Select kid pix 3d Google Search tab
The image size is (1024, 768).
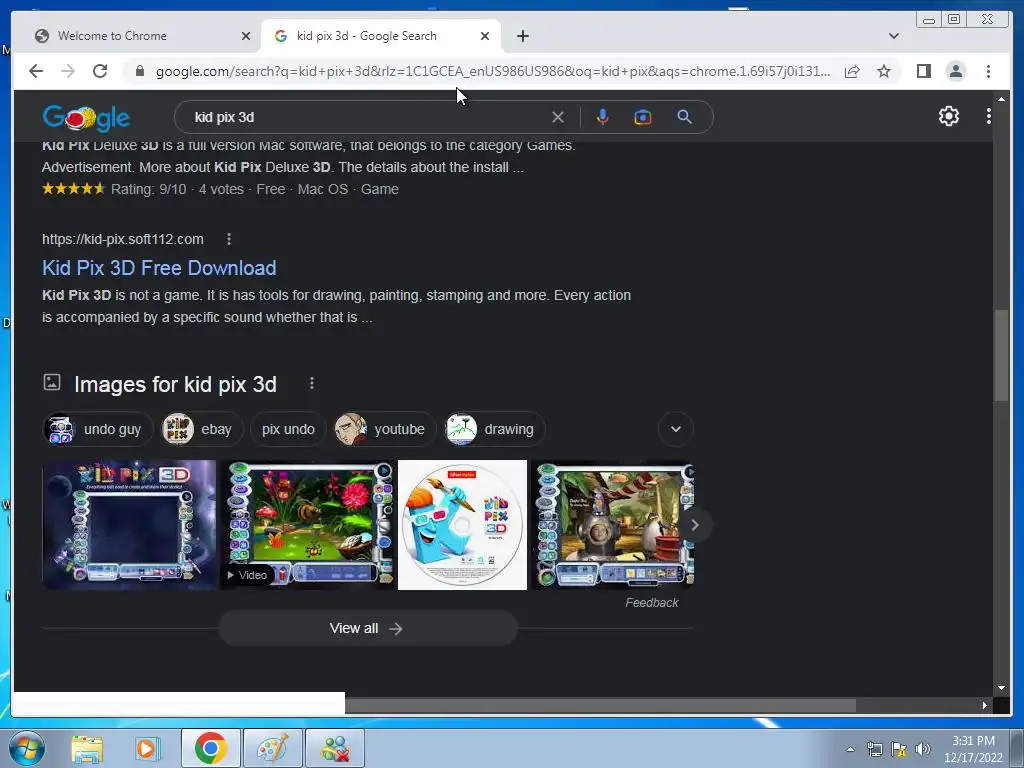pos(381,36)
